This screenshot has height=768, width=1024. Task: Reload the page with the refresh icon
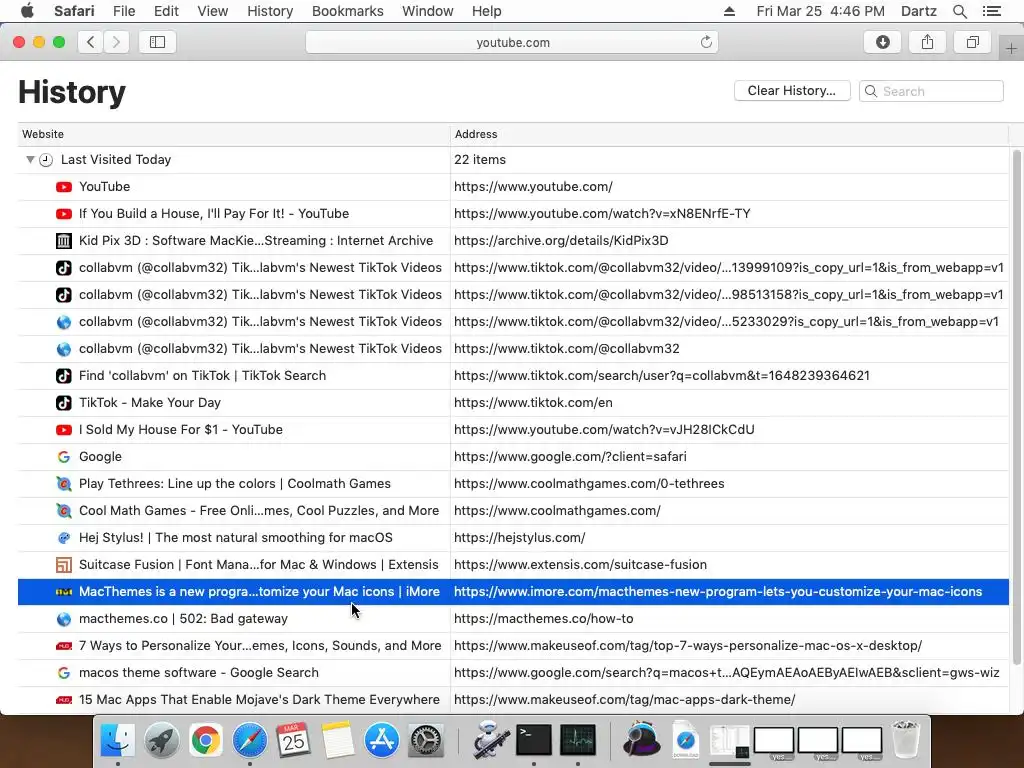click(x=706, y=42)
